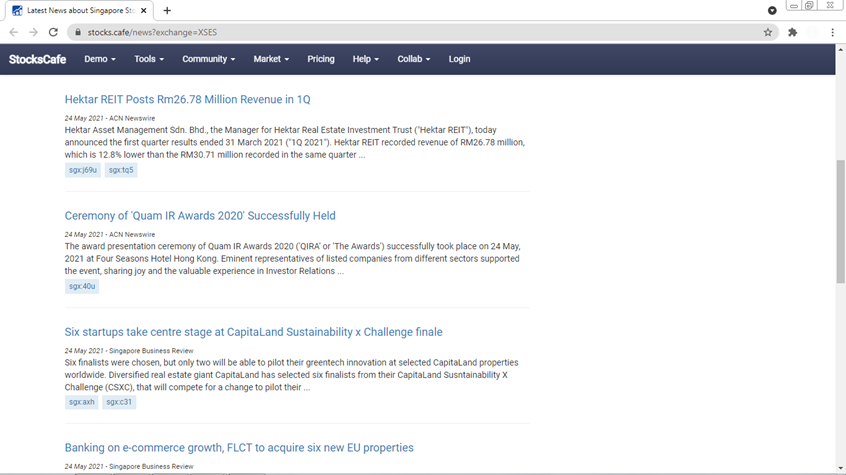
Task: Click the scrollbar up arrow
Action: (841, 49)
